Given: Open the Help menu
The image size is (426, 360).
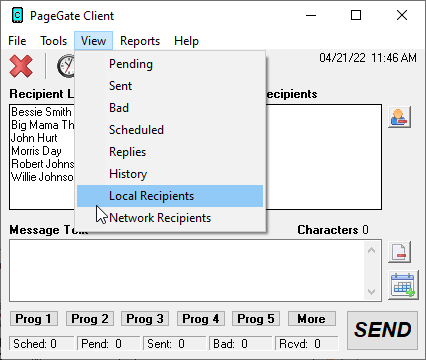Looking at the screenshot, I should click(x=186, y=41).
